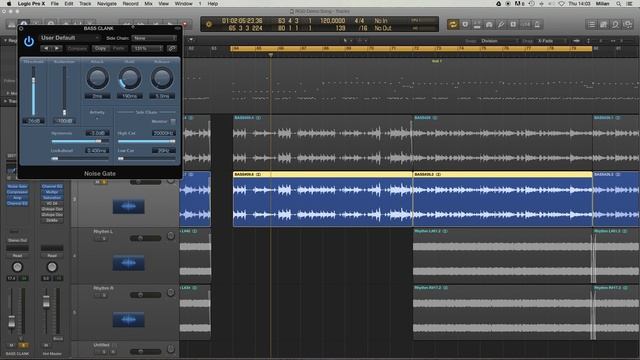
Task: Open BASS CLANK automation mode Read menu
Action: [17, 256]
